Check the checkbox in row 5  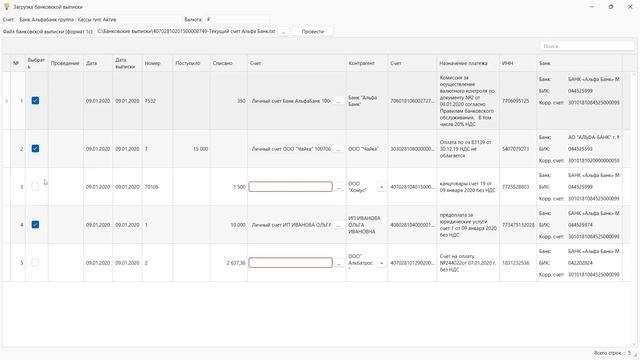tap(36, 262)
